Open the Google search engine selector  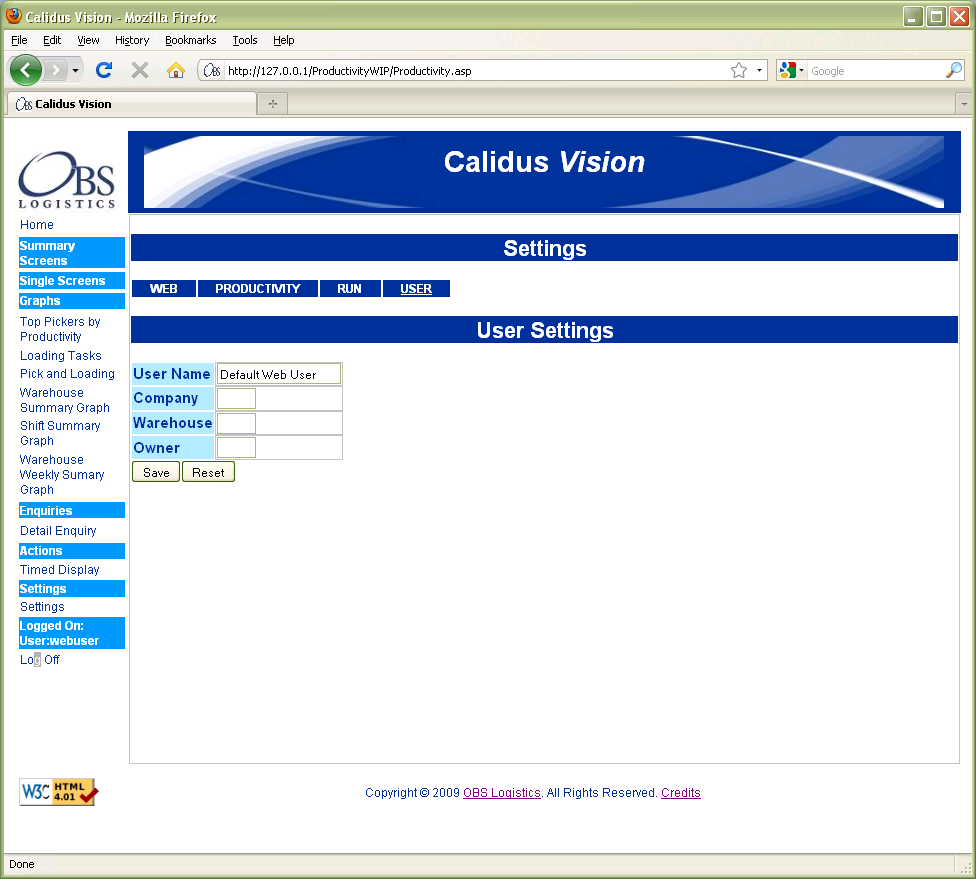[x=792, y=70]
